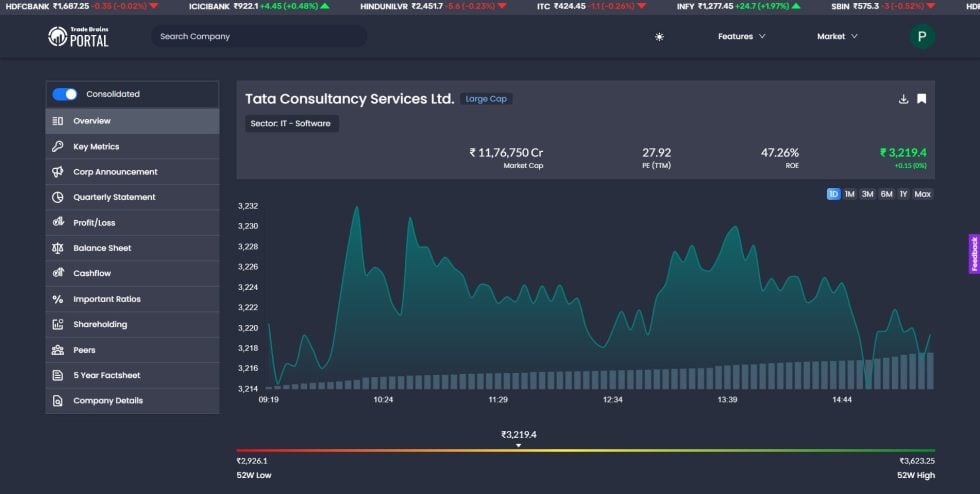Click the Shareholding chart icon

[x=58, y=324]
